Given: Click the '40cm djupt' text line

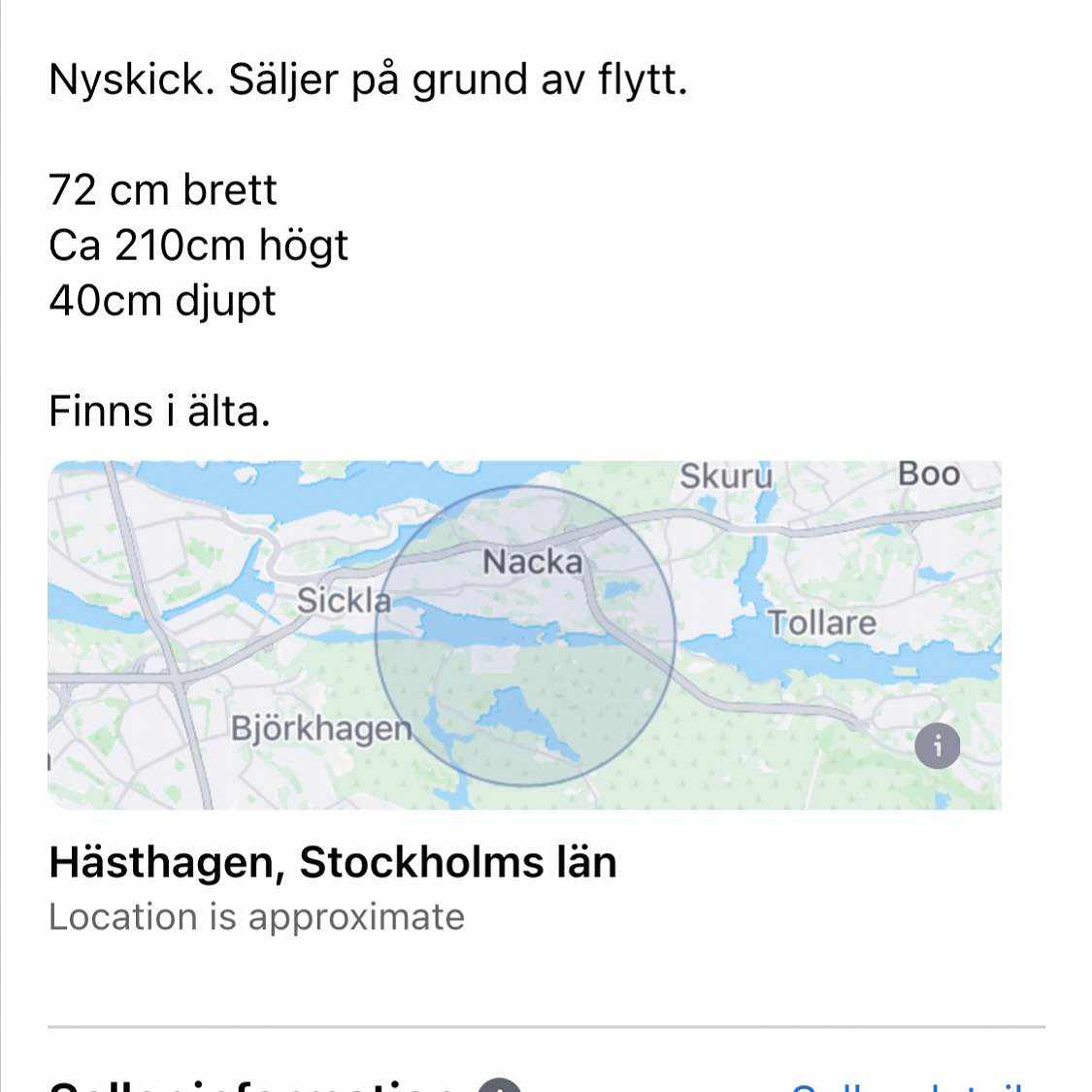Looking at the screenshot, I should click(162, 301).
